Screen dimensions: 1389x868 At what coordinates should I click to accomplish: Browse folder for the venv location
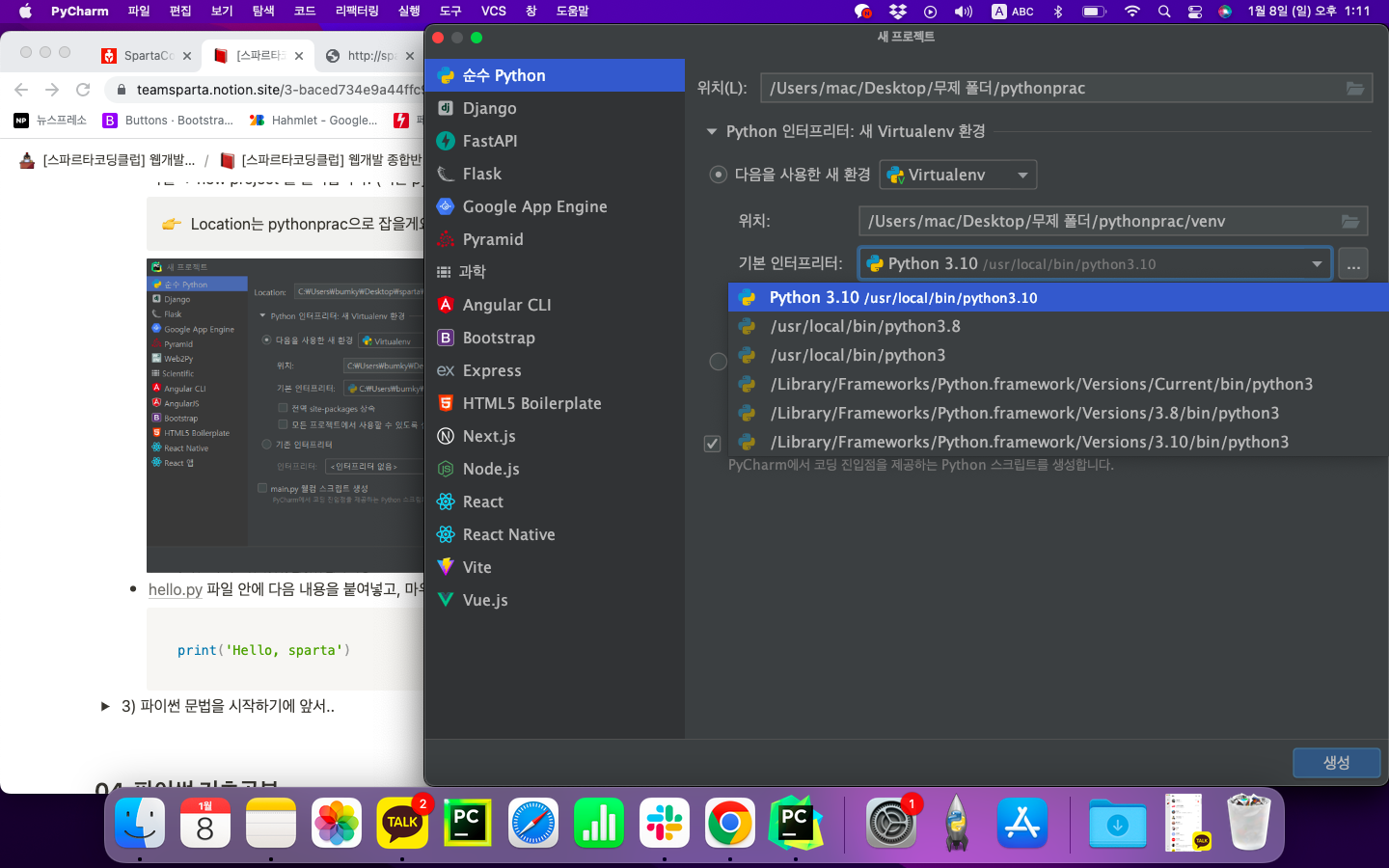(x=1350, y=222)
